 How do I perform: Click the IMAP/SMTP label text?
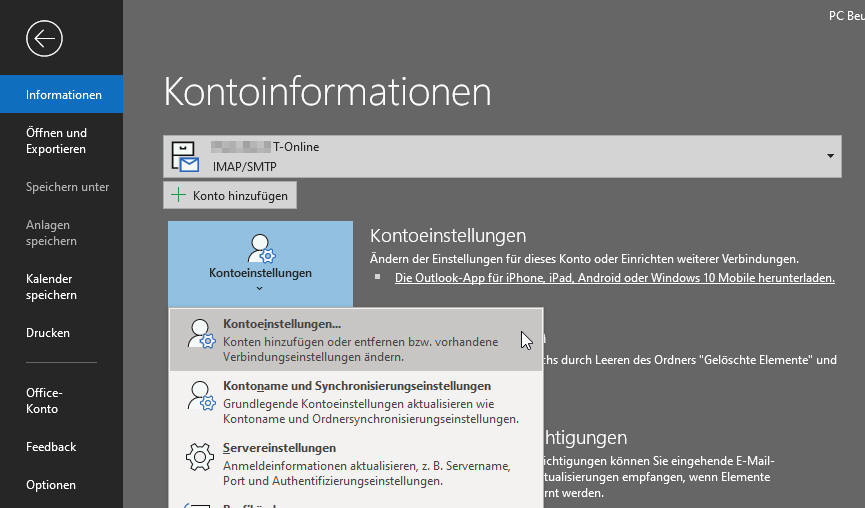click(x=245, y=167)
